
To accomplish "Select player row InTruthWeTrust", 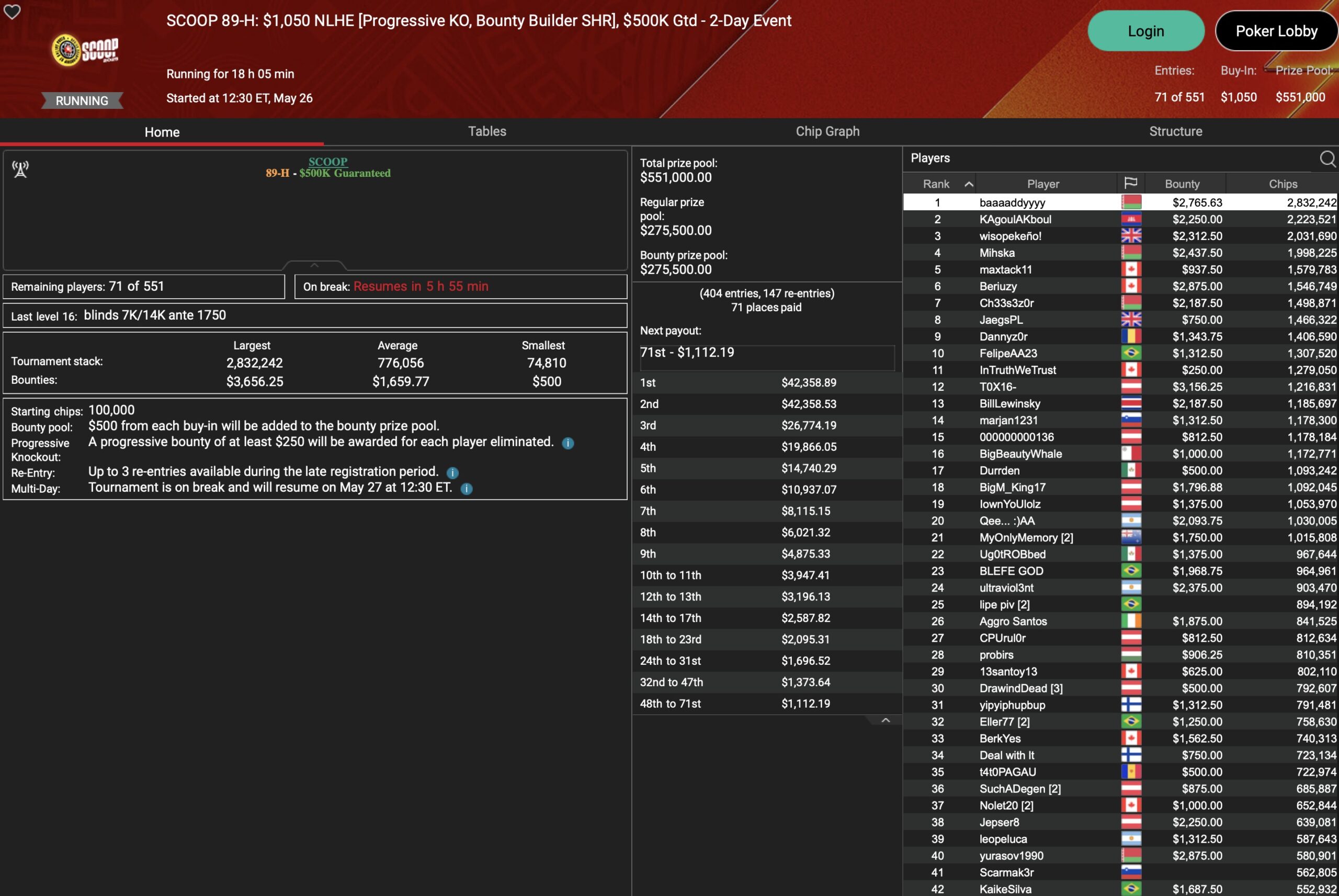I will (x=1121, y=370).
